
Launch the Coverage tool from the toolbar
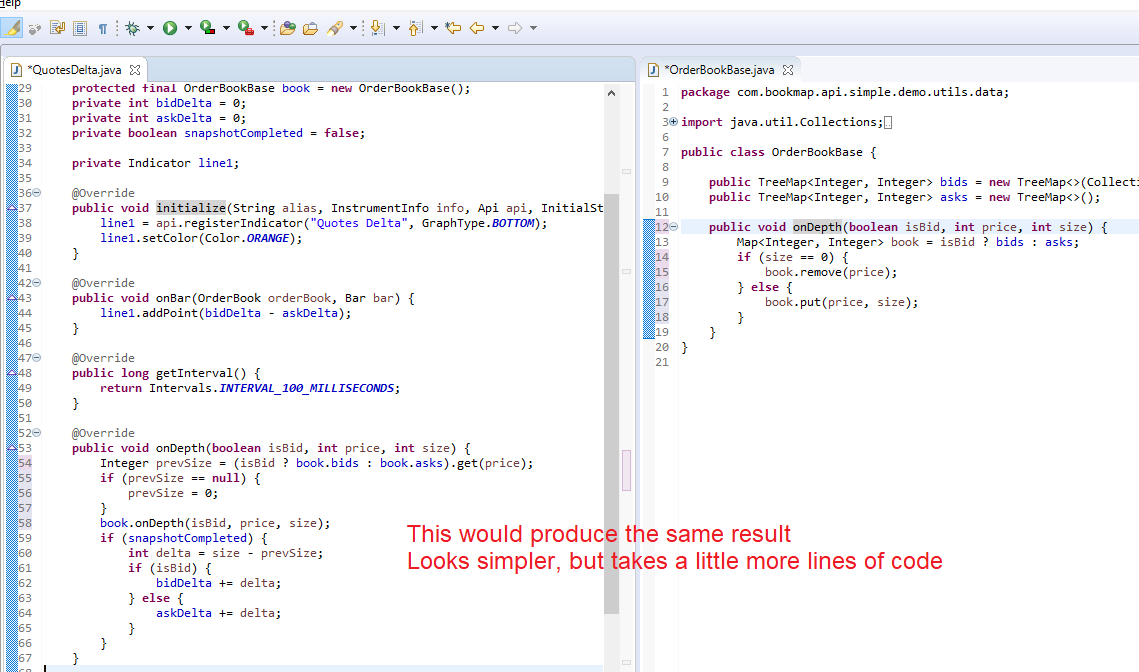coord(206,27)
